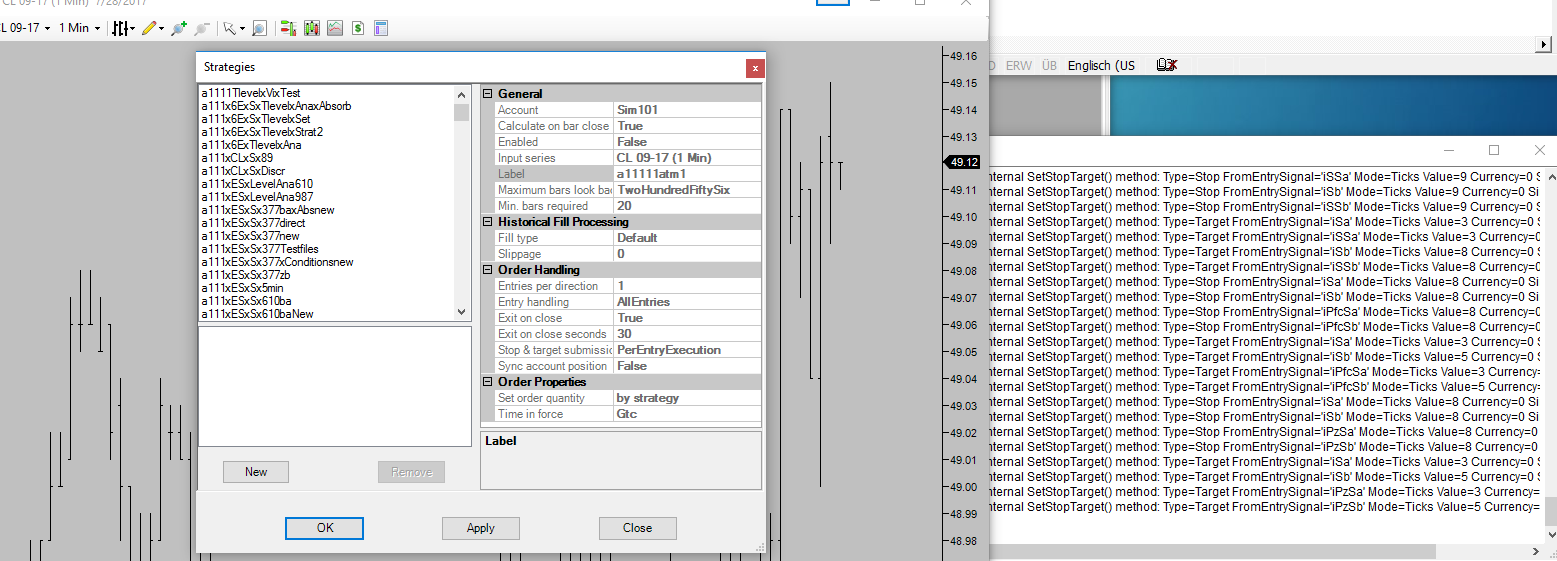Close the Strategies dialog with red X
Screen dimensions: 1557x561
755,68
